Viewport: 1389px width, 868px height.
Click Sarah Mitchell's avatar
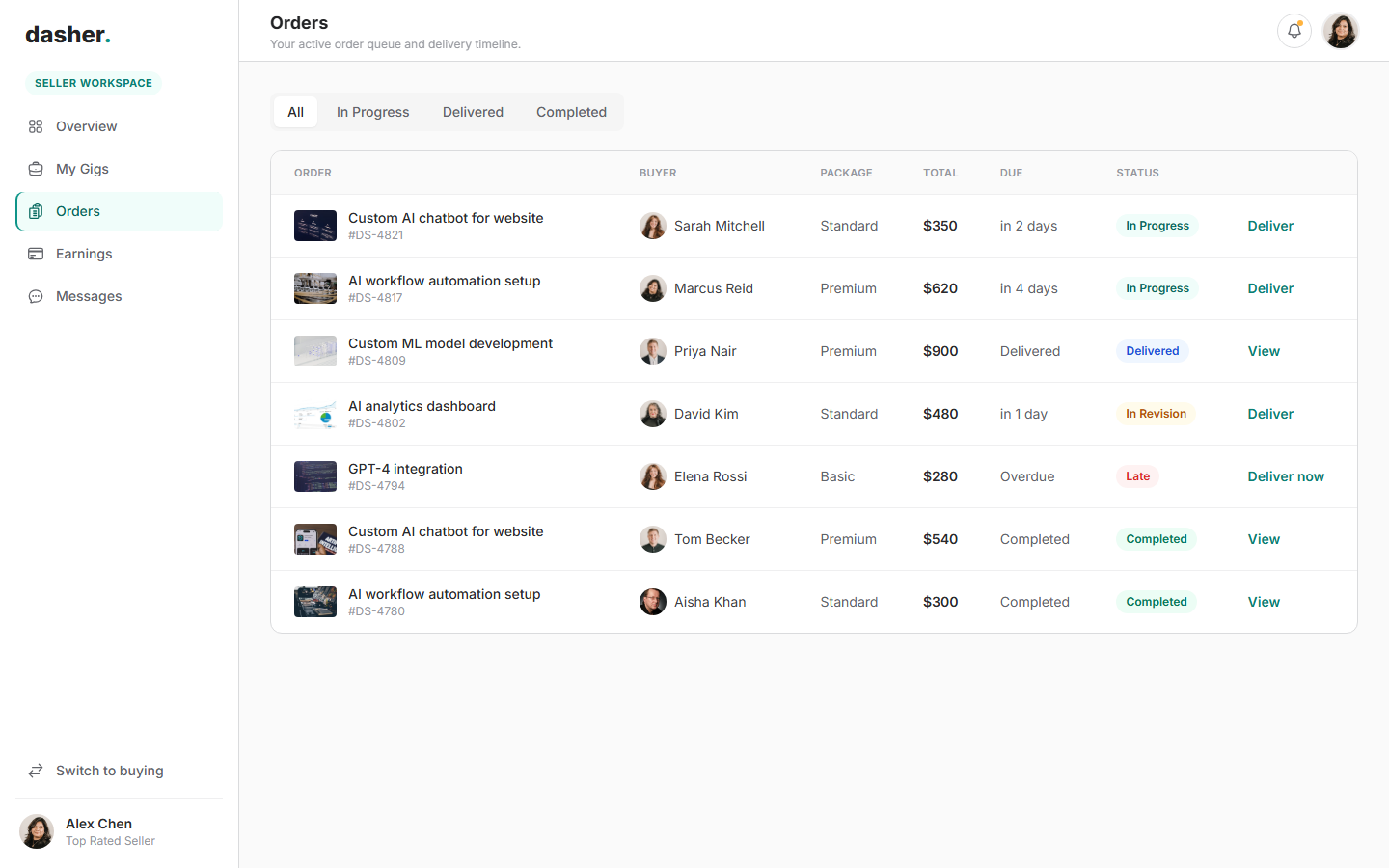653,226
